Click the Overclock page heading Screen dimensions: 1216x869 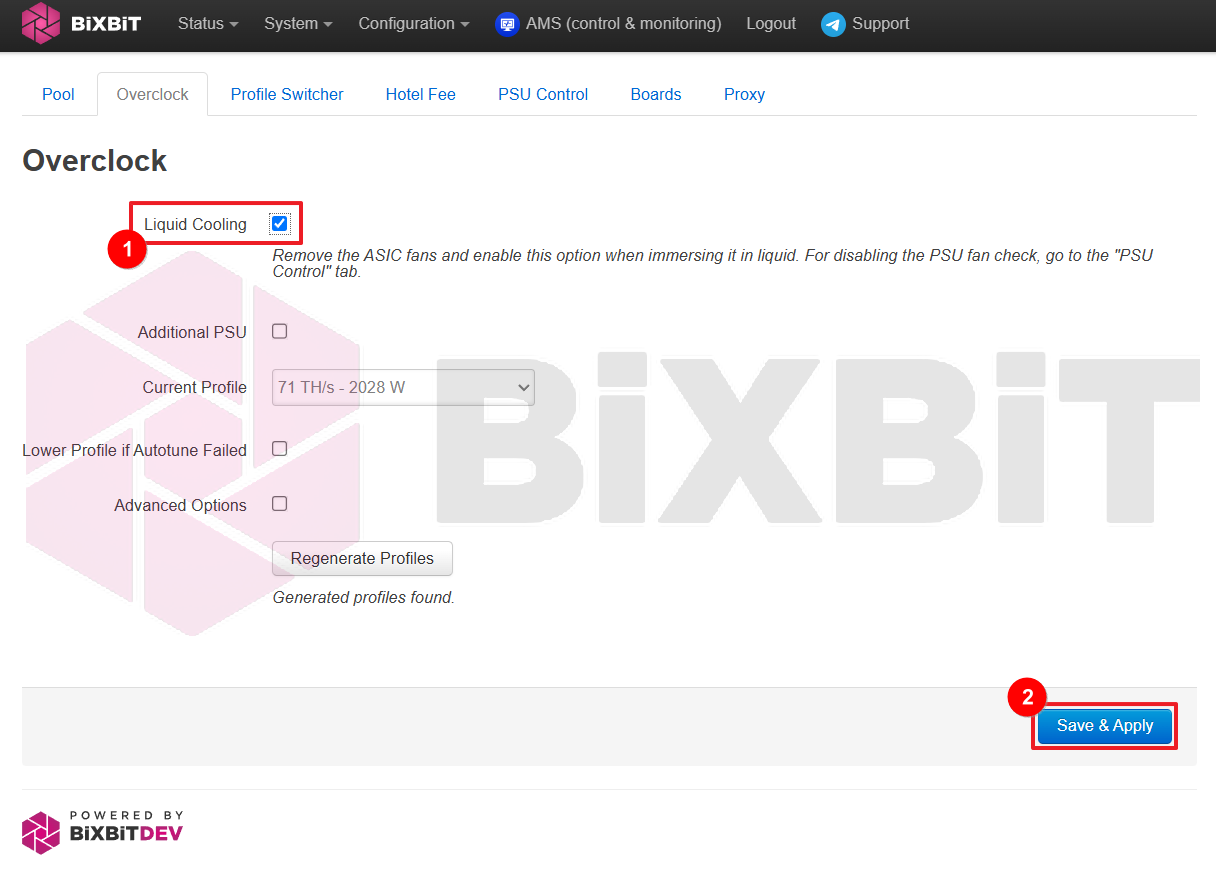click(95, 161)
